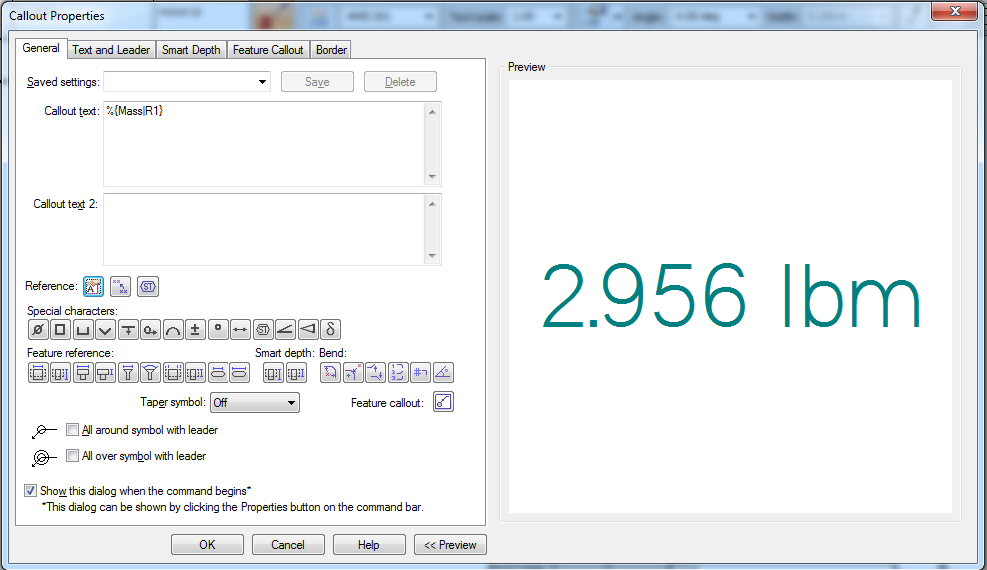The image size is (987, 570).
Task: Click the Symbols and Values reference icon
Action: tap(120, 286)
